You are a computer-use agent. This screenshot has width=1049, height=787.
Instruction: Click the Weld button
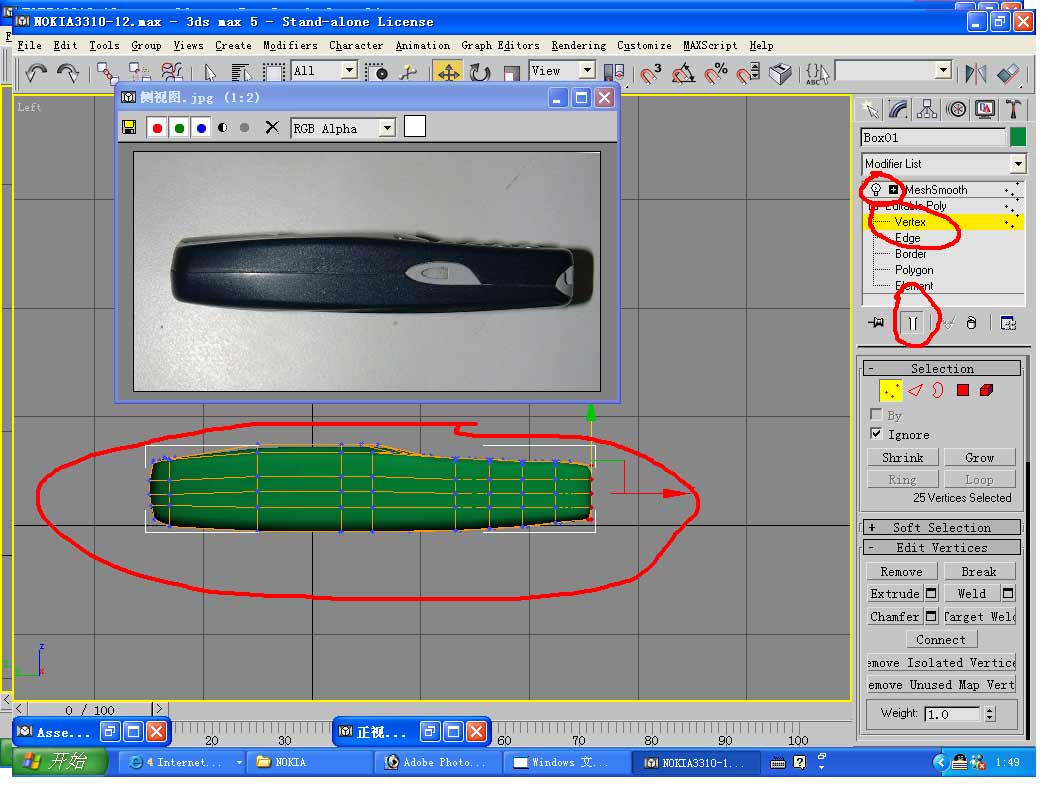(971, 594)
